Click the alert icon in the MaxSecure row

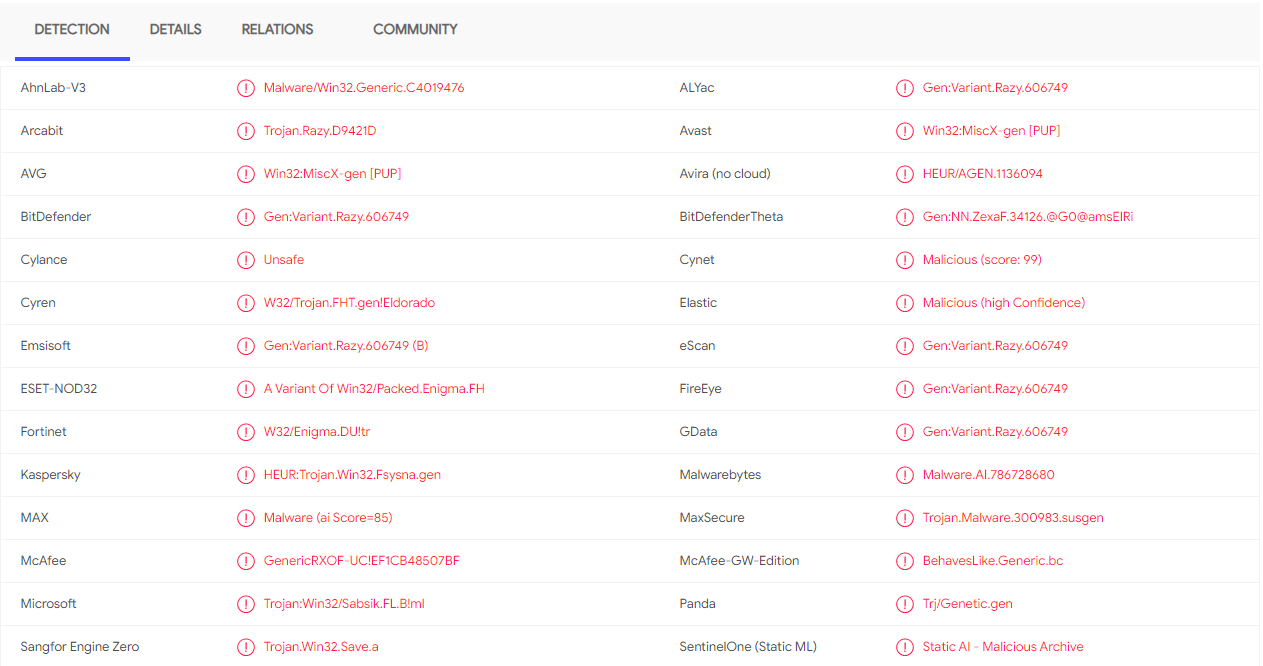[x=905, y=518]
